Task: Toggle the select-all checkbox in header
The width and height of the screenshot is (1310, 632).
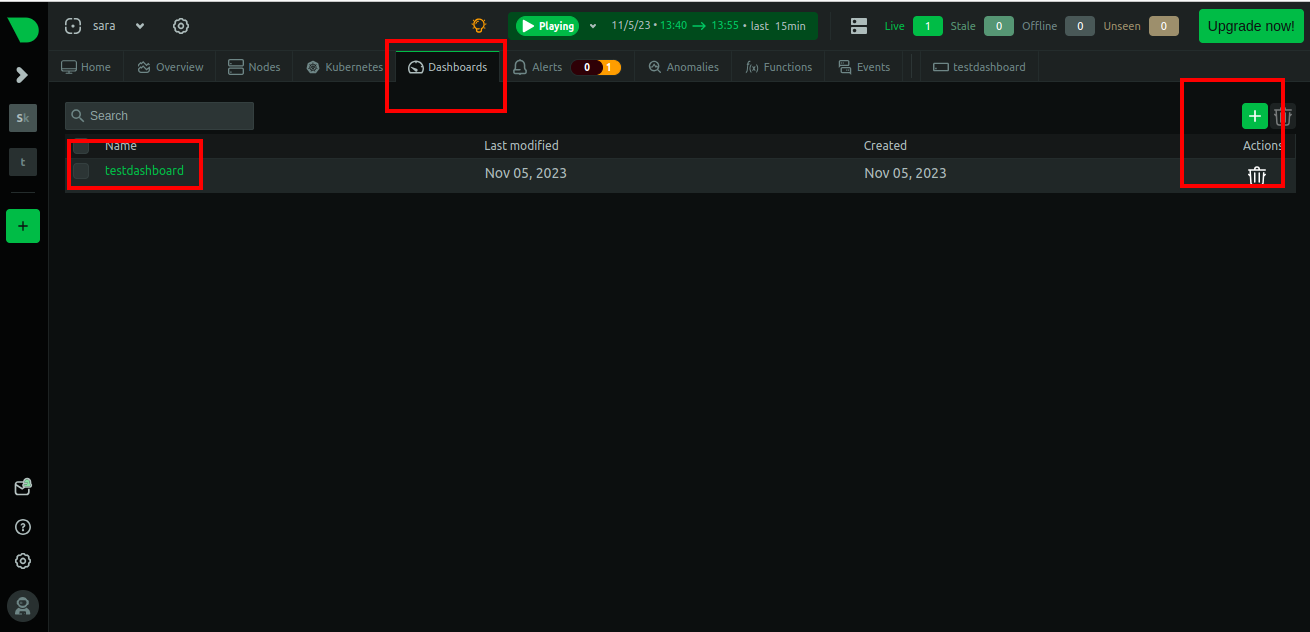Action: point(81,146)
